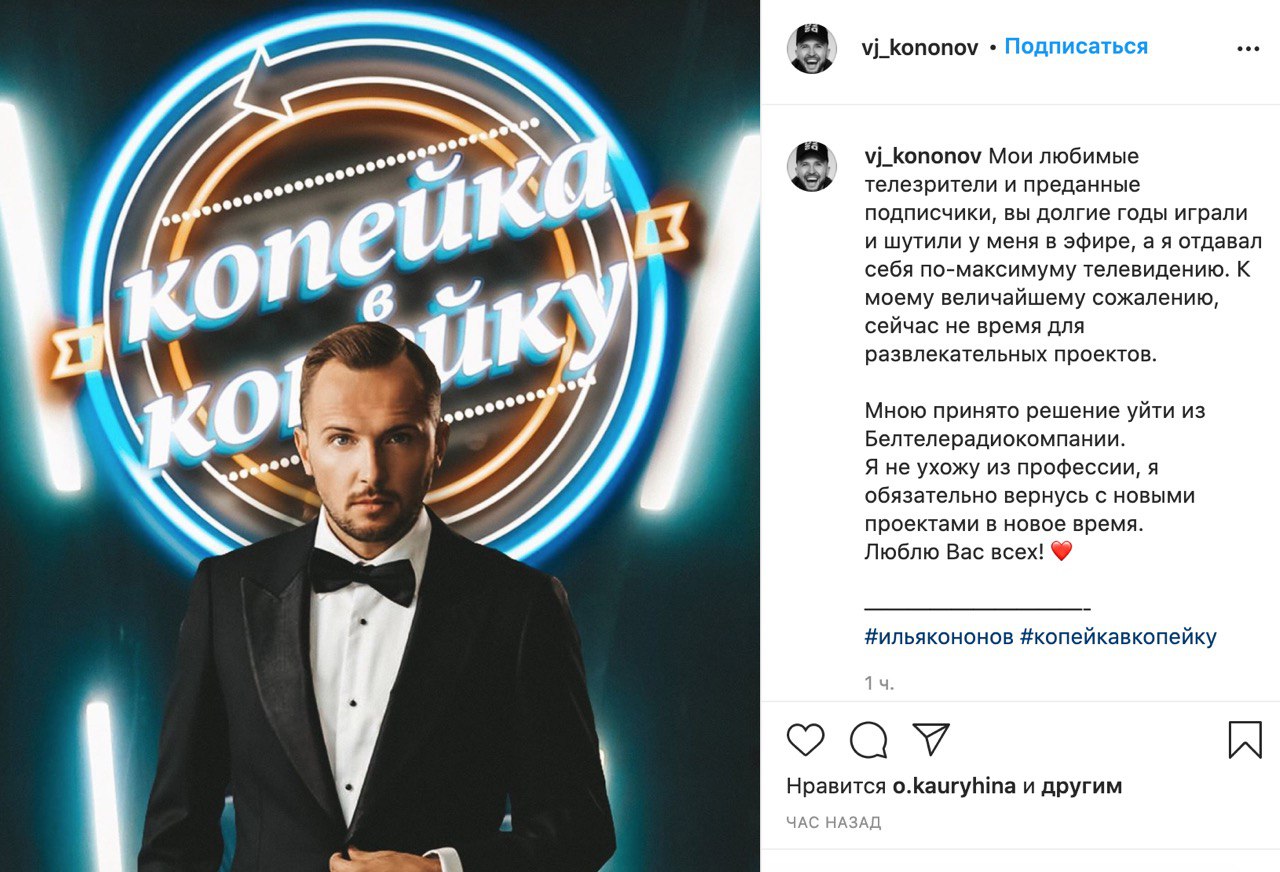Viewport: 1280px width, 872px height.
Task: Share post with paper plane icon
Action: pyautogui.click(x=931, y=740)
